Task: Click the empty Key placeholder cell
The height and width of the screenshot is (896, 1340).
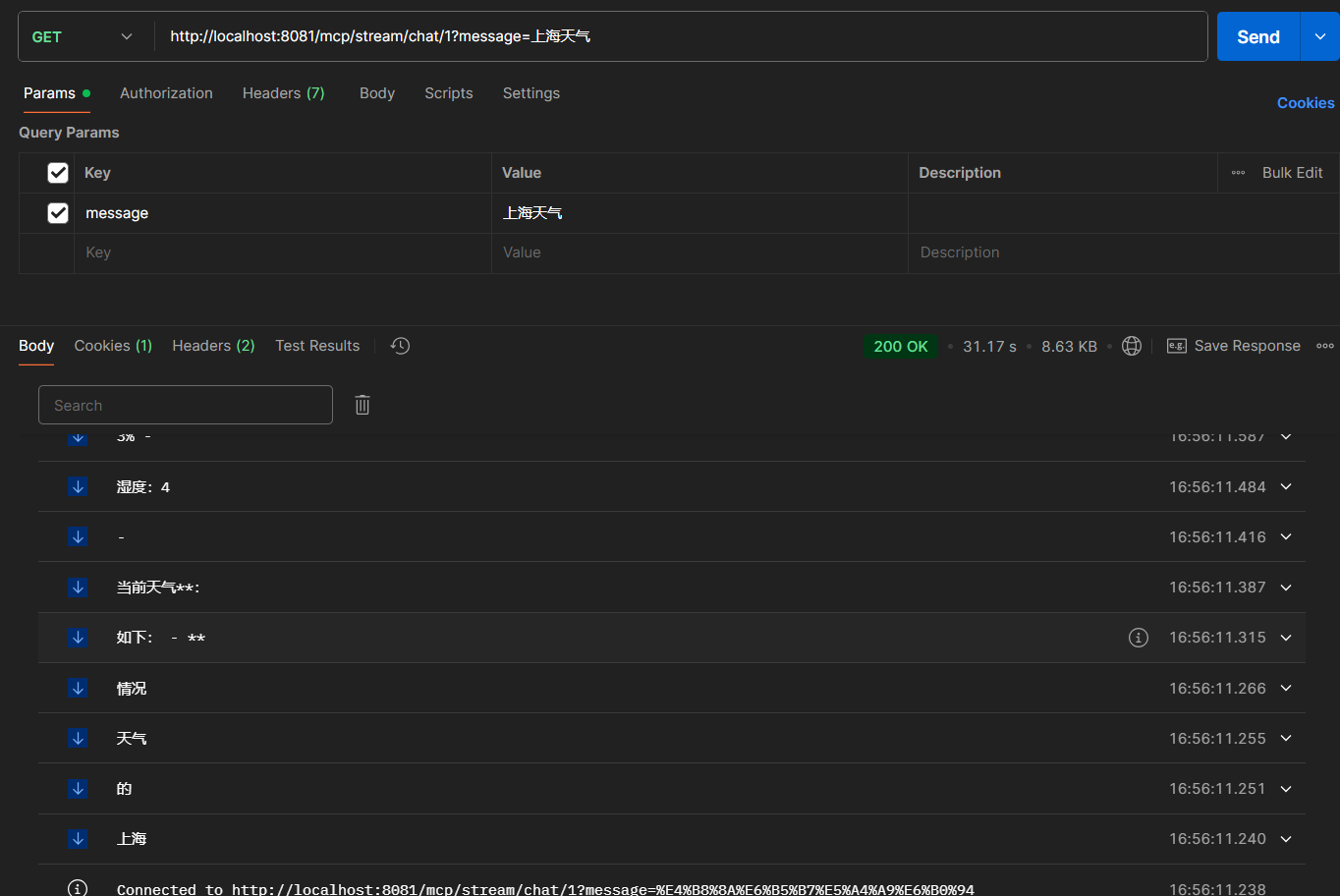Action: (x=283, y=252)
